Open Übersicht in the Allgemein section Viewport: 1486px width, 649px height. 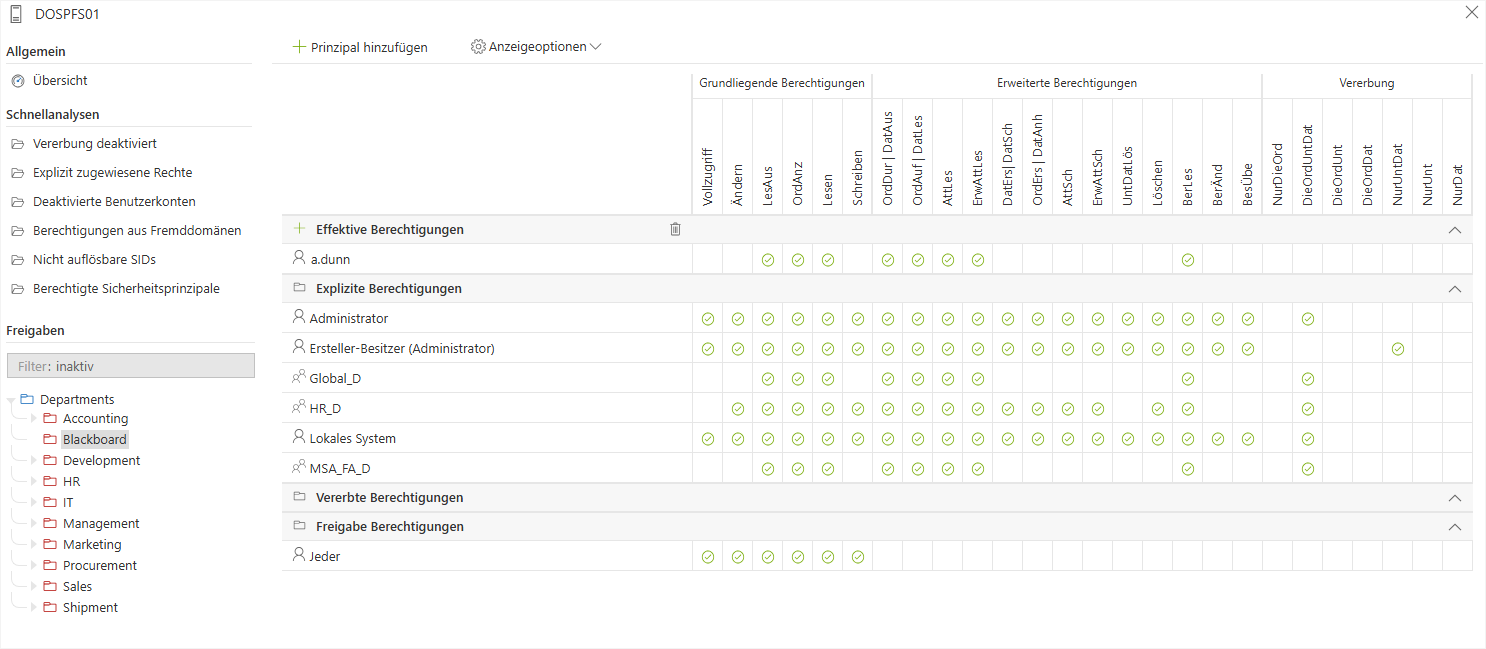[60, 81]
